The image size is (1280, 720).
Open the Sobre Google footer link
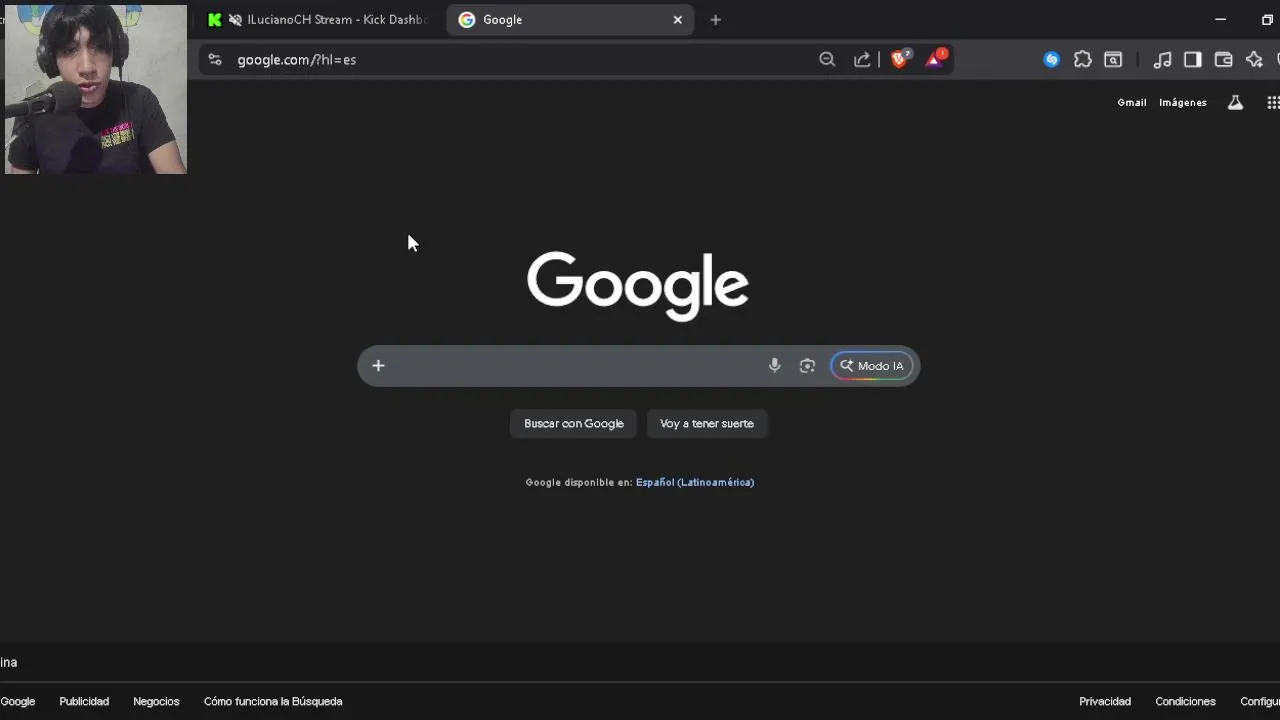click(17, 702)
